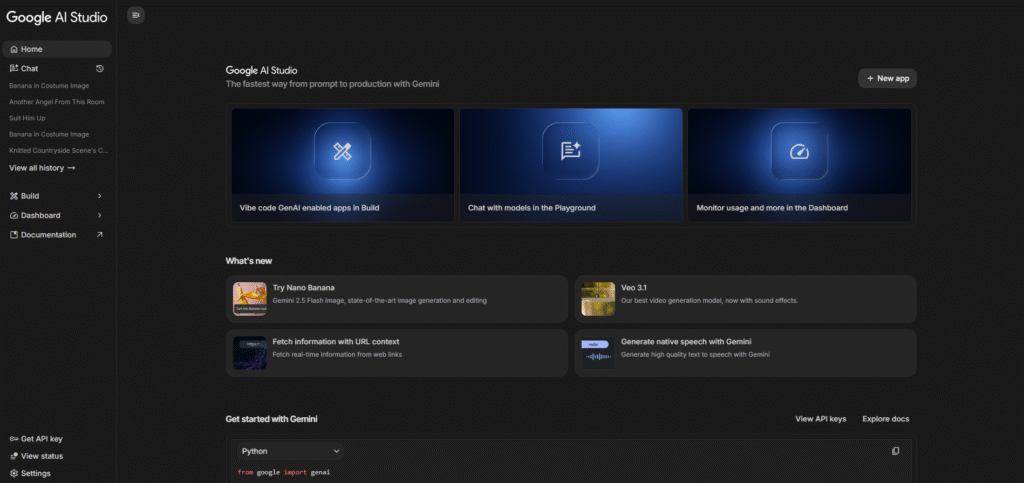
Task: Select Home in the sidebar
Action: coord(32,49)
